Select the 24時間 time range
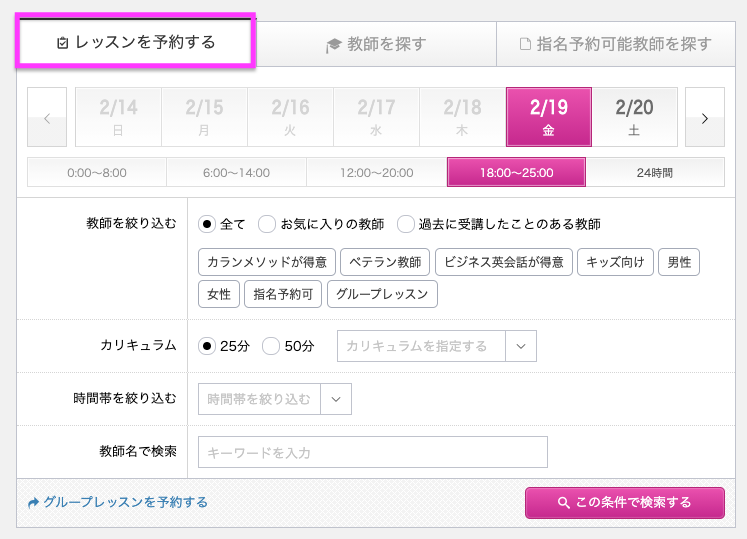This screenshot has height=539, width=747. tap(655, 173)
